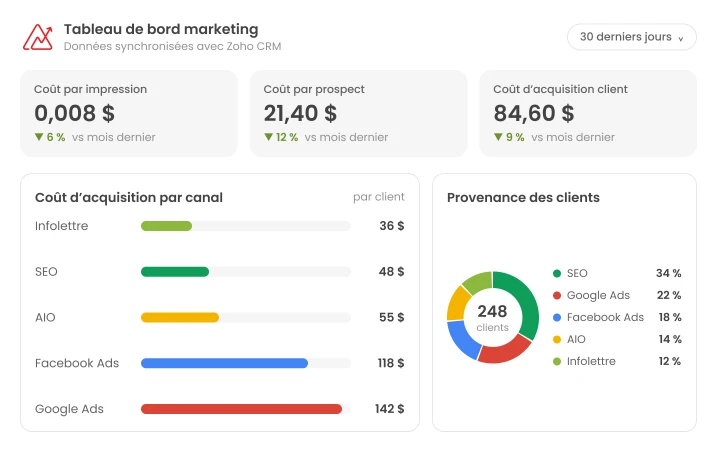
Task: Click the 12 % value in donut legend
Action: click(670, 361)
